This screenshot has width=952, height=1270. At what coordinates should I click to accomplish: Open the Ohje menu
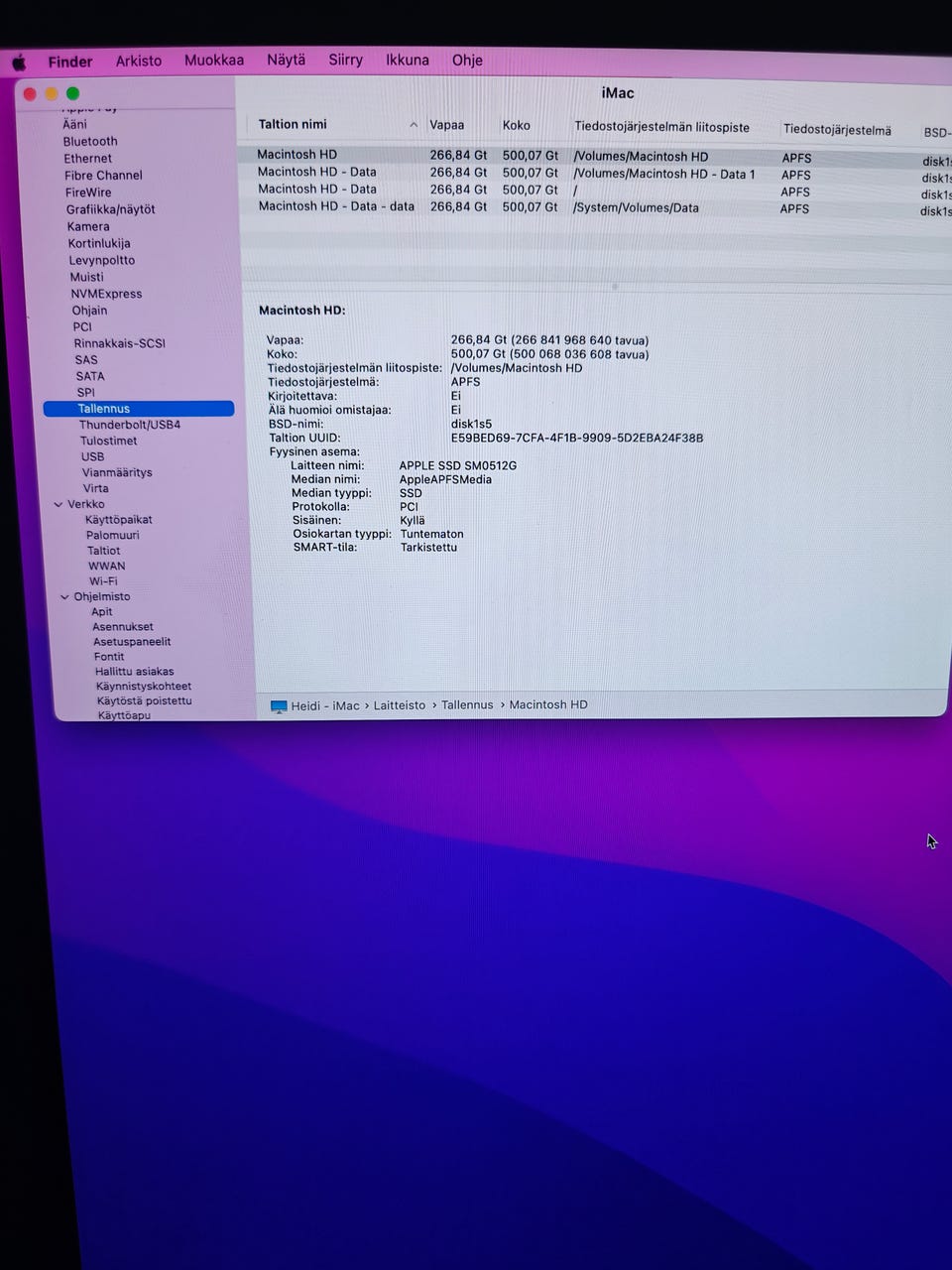pyautogui.click(x=467, y=60)
